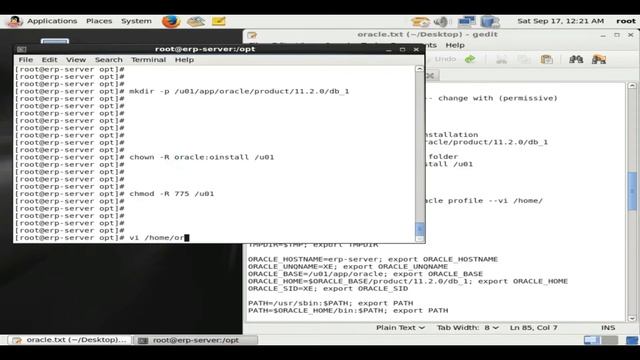Image resolution: width=640 pixels, height=360 pixels.
Task: Click the trash icon in bottom panel
Action: [x=632, y=340]
